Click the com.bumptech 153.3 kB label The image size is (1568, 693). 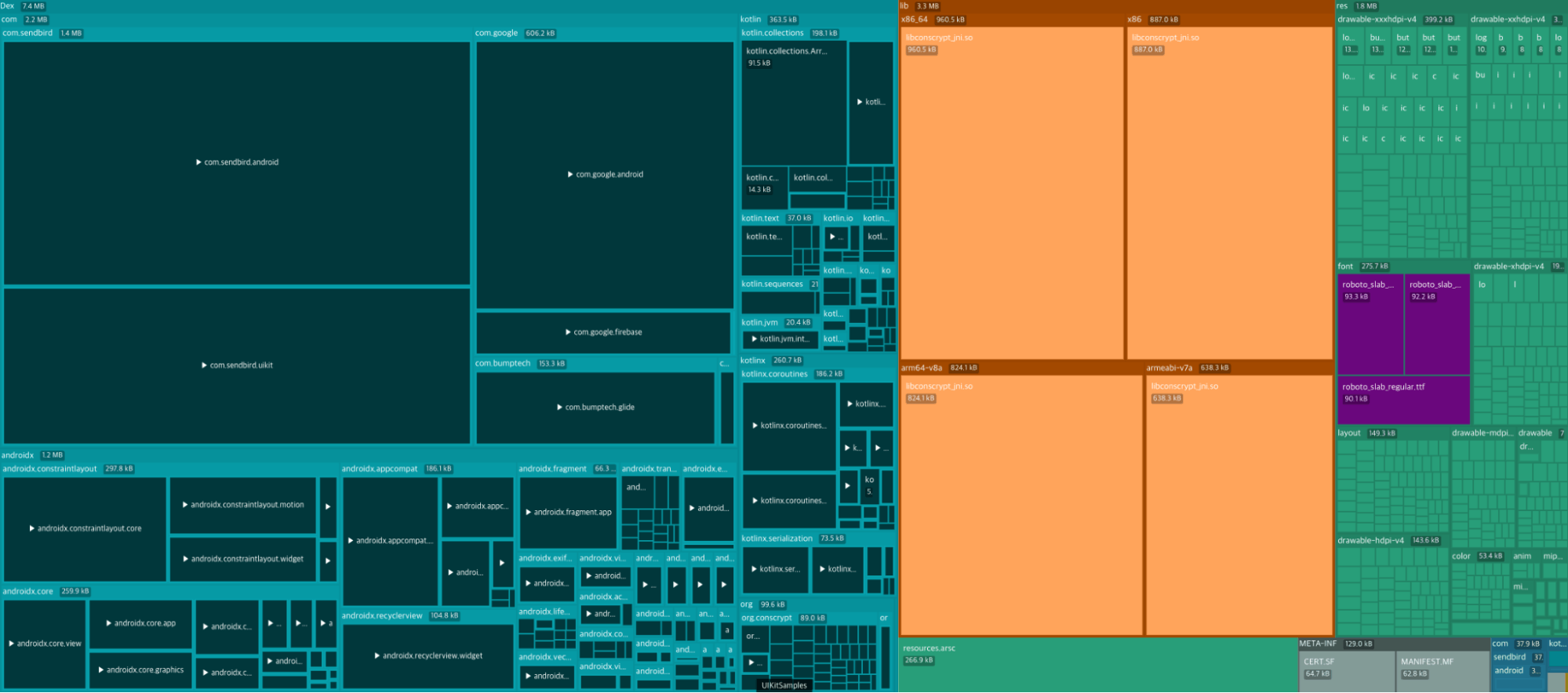(x=521, y=364)
